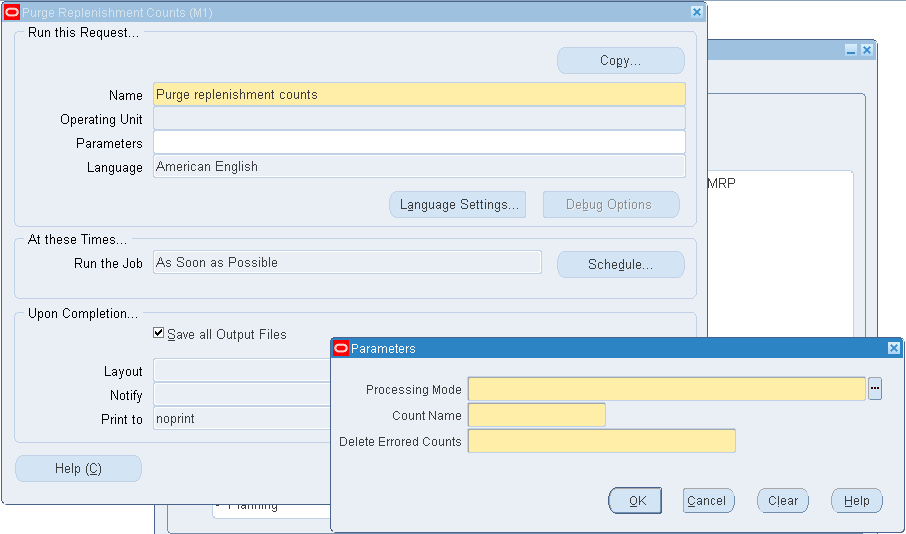Minimize the background window behind the form
This screenshot has height=534, width=906.
point(851,50)
